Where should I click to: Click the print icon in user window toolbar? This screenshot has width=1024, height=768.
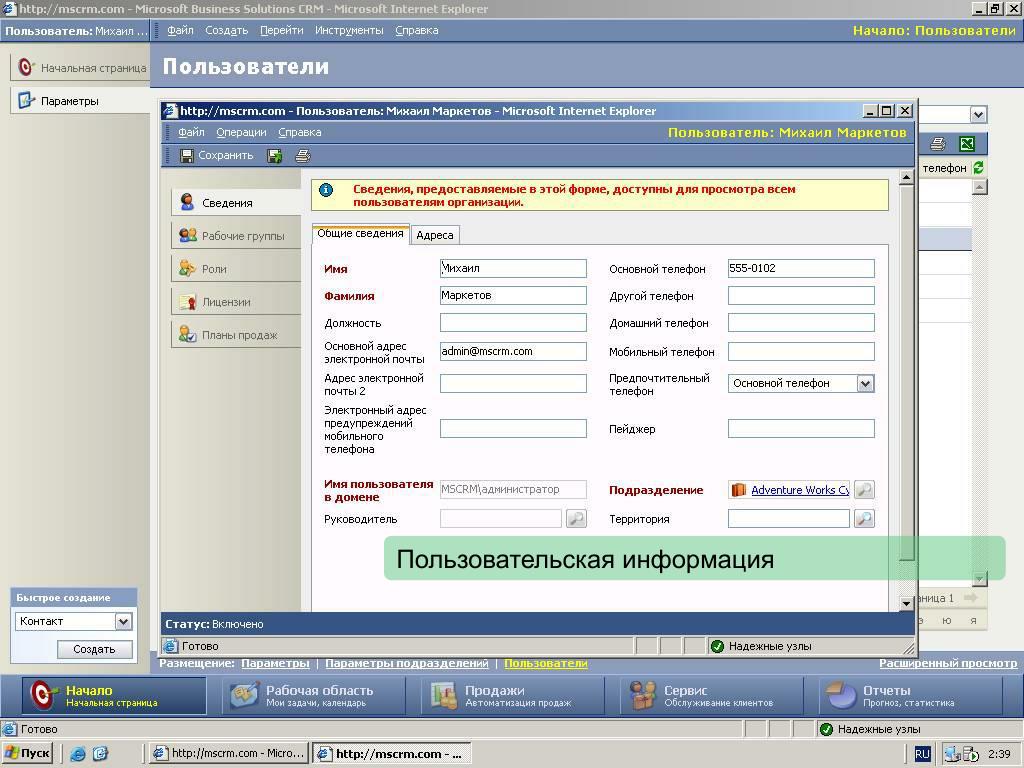tap(302, 155)
